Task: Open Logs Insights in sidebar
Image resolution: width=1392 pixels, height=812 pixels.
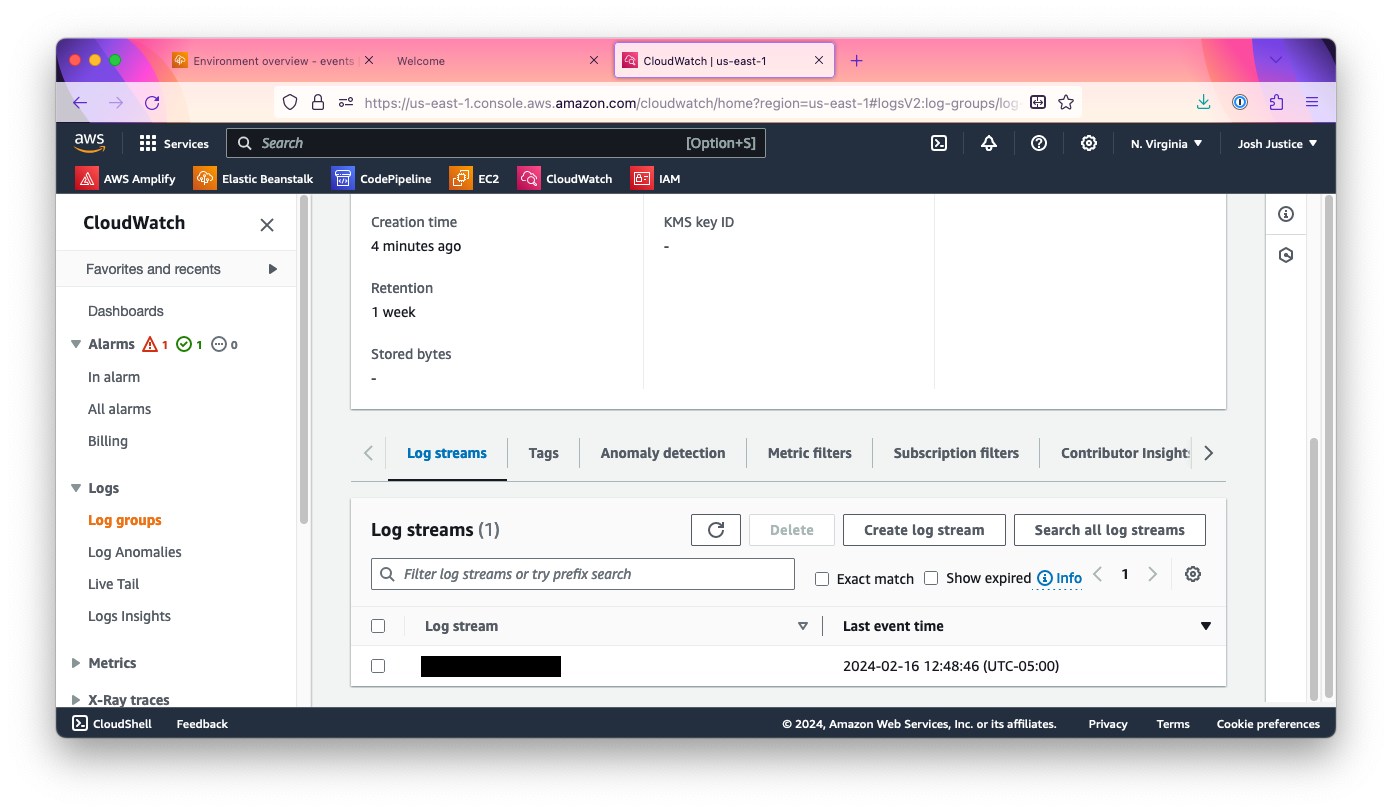Action: click(129, 616)
